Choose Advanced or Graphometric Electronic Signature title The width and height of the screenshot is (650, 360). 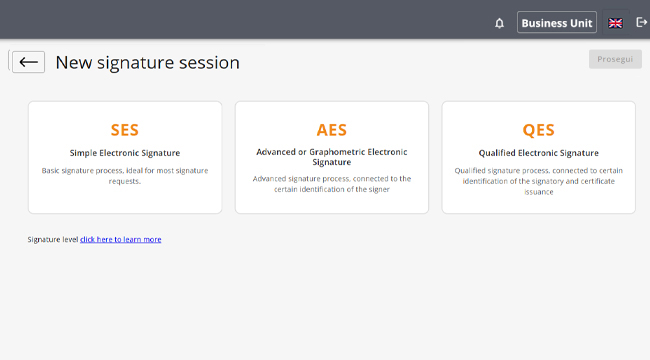coord(332,157)
